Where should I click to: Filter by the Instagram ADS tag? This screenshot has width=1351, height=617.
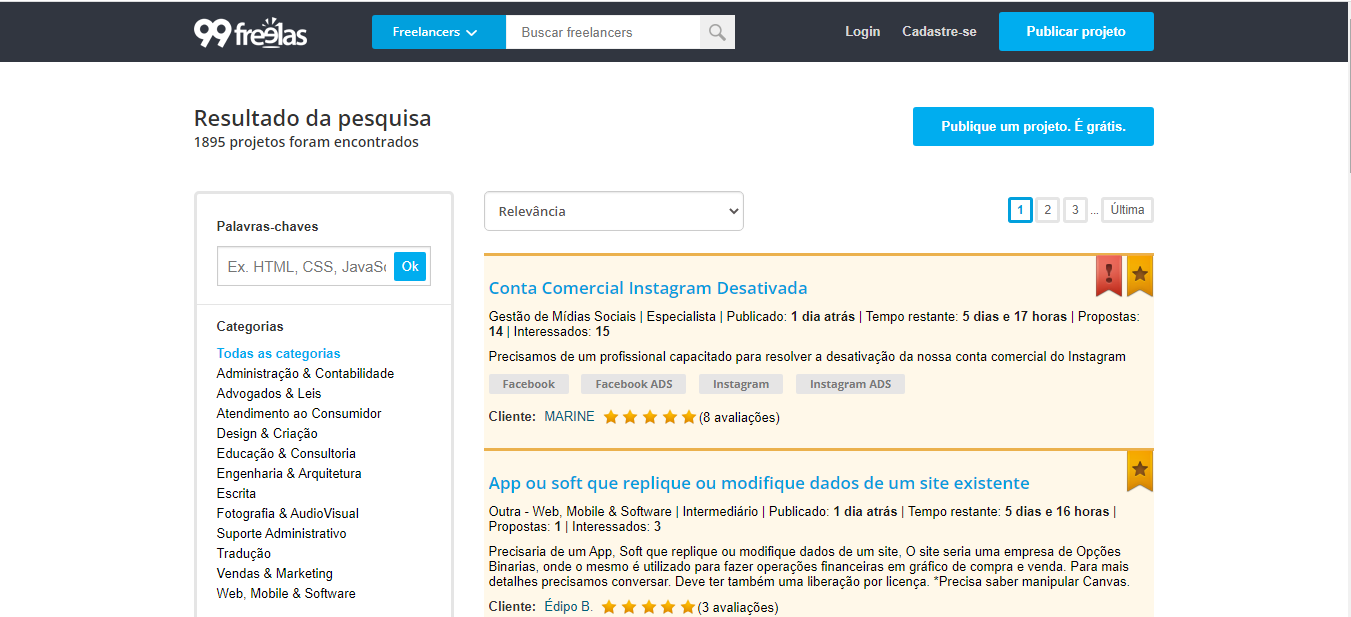pyautogui.click(x=850, y=384)
